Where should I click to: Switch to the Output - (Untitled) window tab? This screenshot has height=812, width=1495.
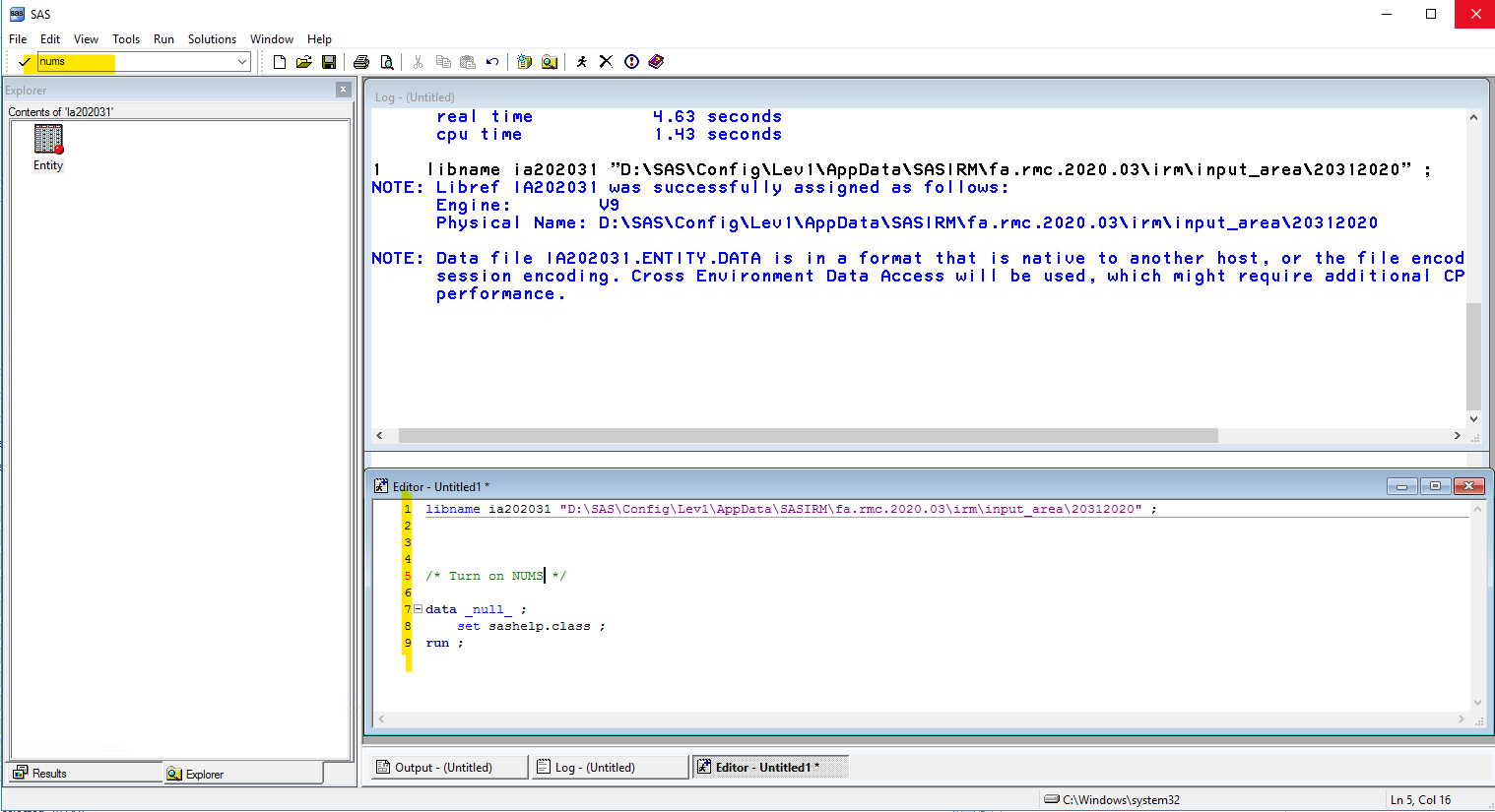(443, 768)
